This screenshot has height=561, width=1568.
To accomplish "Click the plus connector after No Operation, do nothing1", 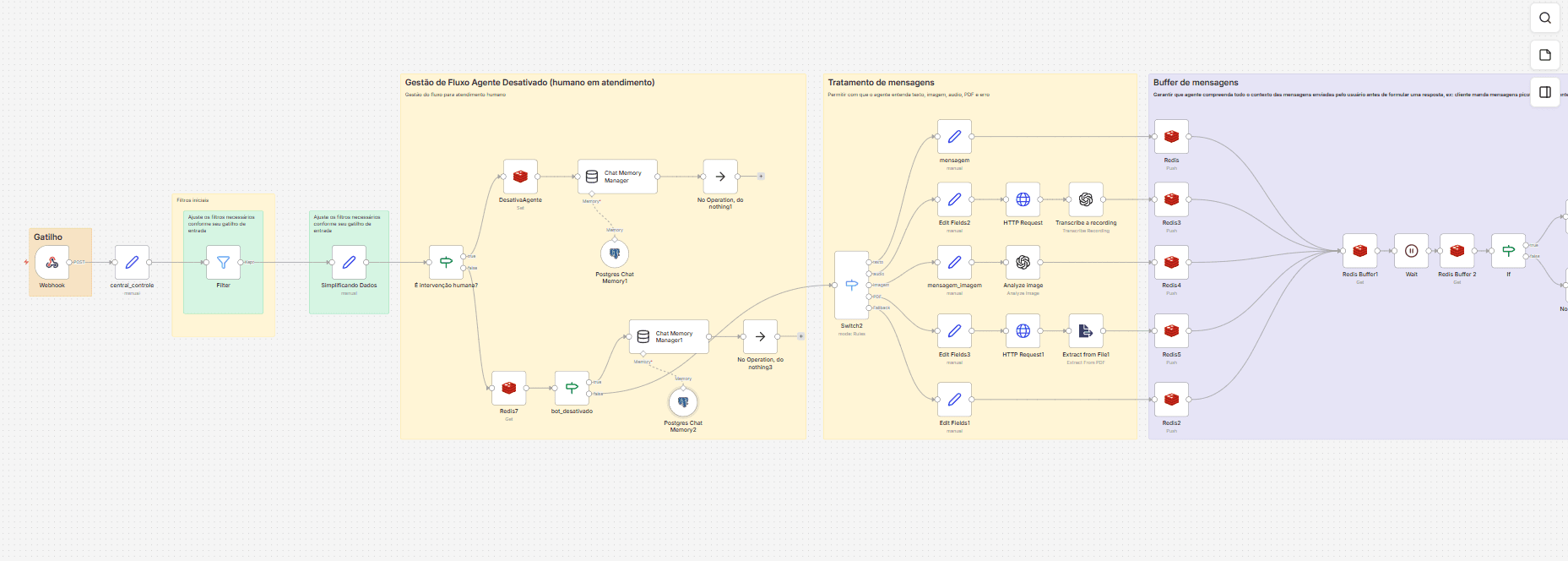I will coord(761,177).
